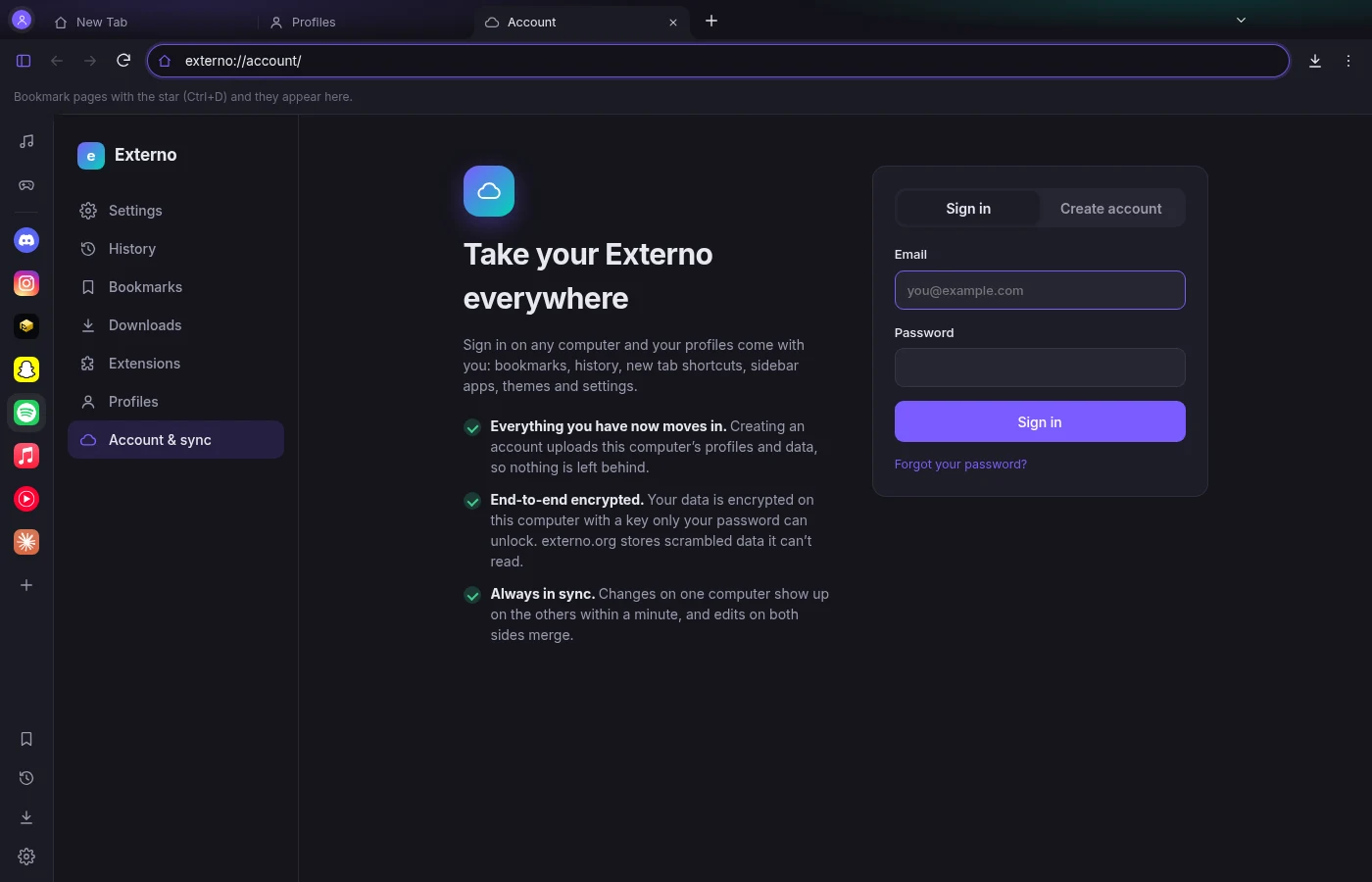Launch Spotify from the sidebar
This screenshot has height=882, width=1372.
(26, 413)
